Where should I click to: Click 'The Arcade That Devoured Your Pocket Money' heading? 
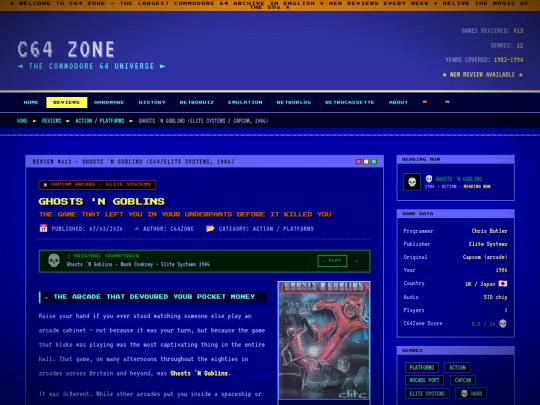click(x=154, y=297)
